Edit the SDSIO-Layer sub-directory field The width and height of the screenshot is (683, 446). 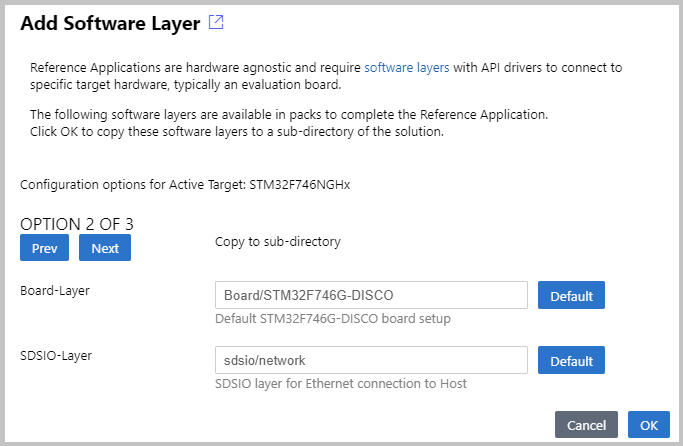[371, 360]
